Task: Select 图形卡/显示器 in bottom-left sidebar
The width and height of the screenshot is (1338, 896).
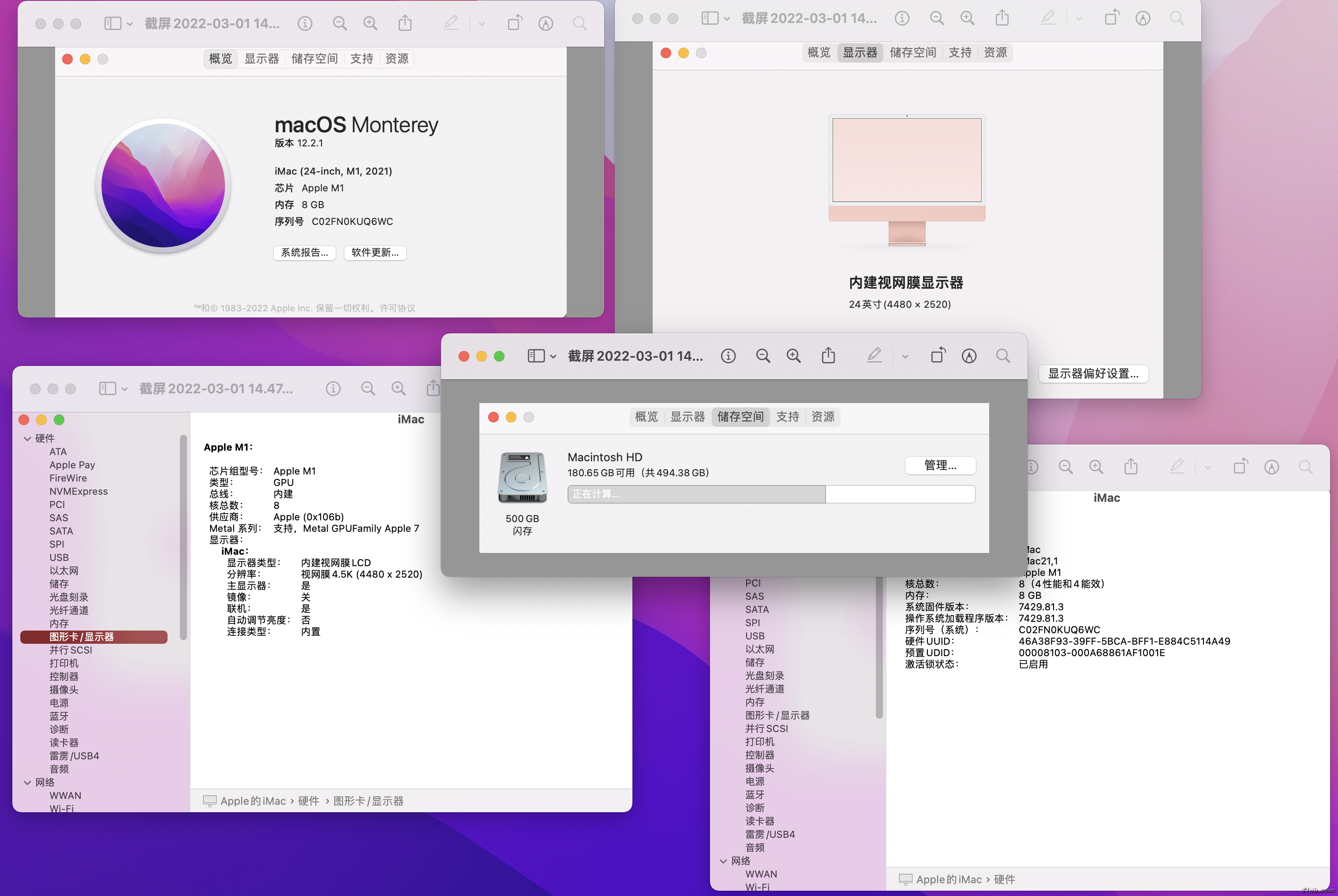Action: [x=94, y=637]
